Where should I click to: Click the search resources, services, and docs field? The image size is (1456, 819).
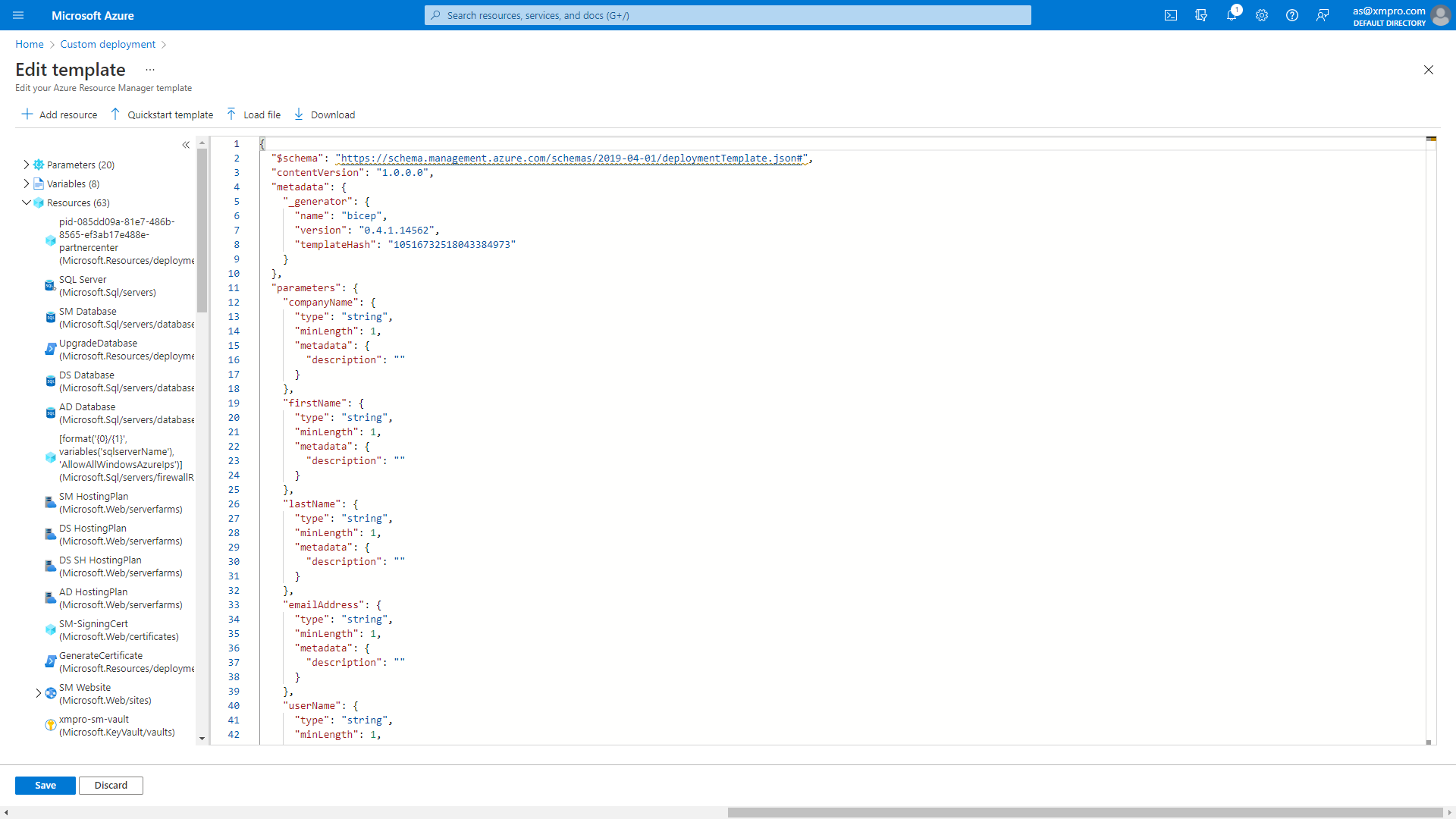728,15
